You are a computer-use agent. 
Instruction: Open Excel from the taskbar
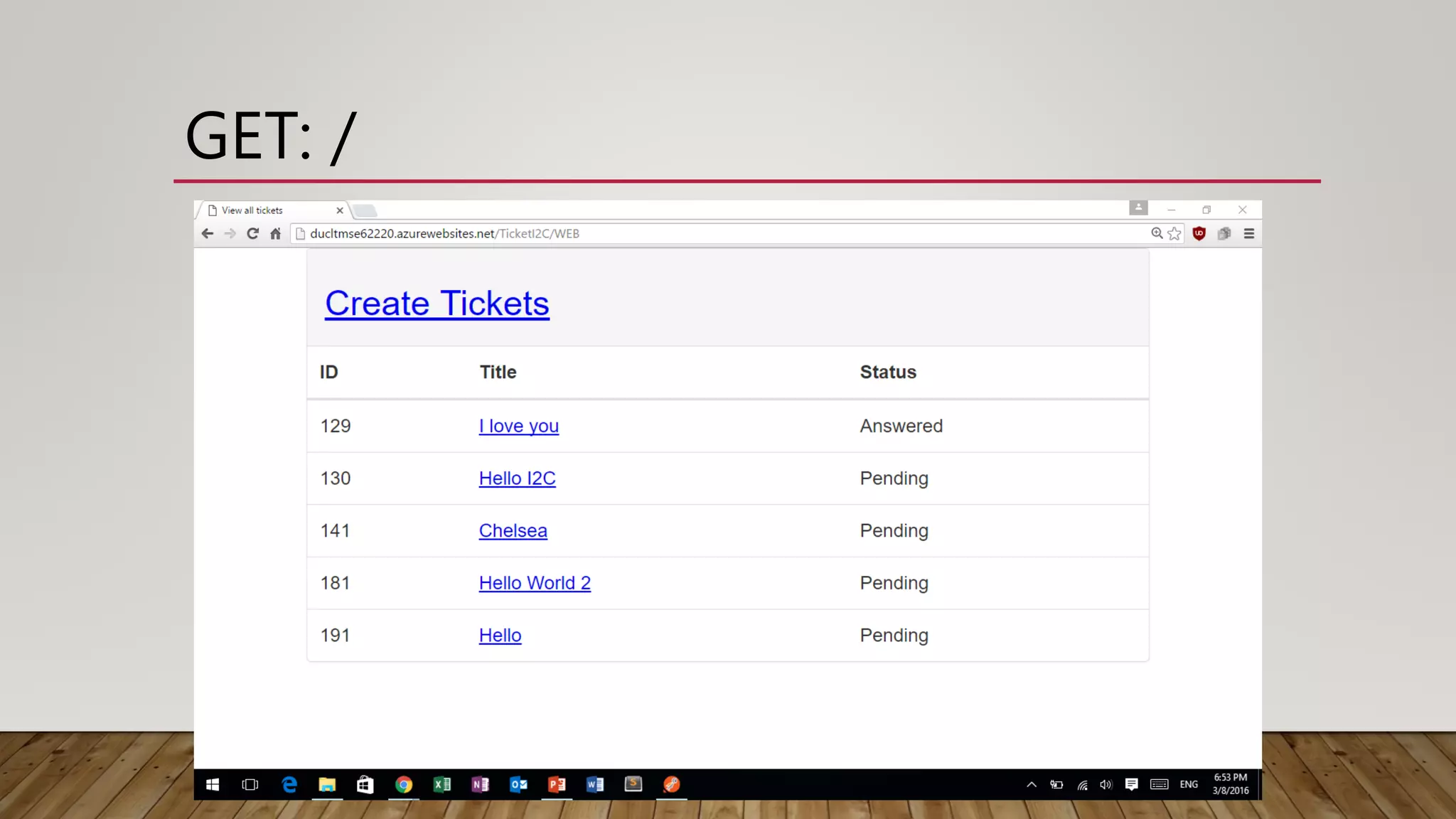tap(441, 784)
